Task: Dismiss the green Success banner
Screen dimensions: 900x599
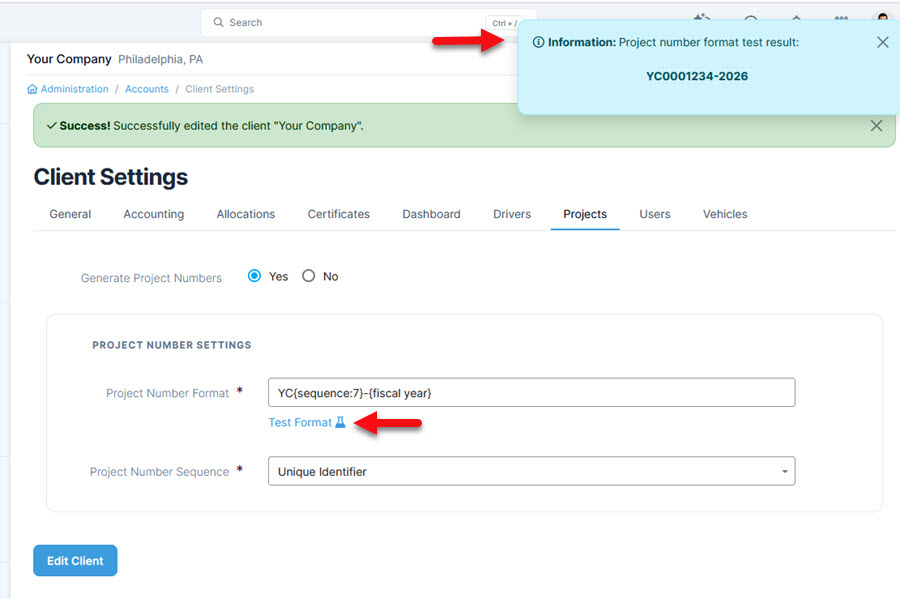Action: pos(876,126)
